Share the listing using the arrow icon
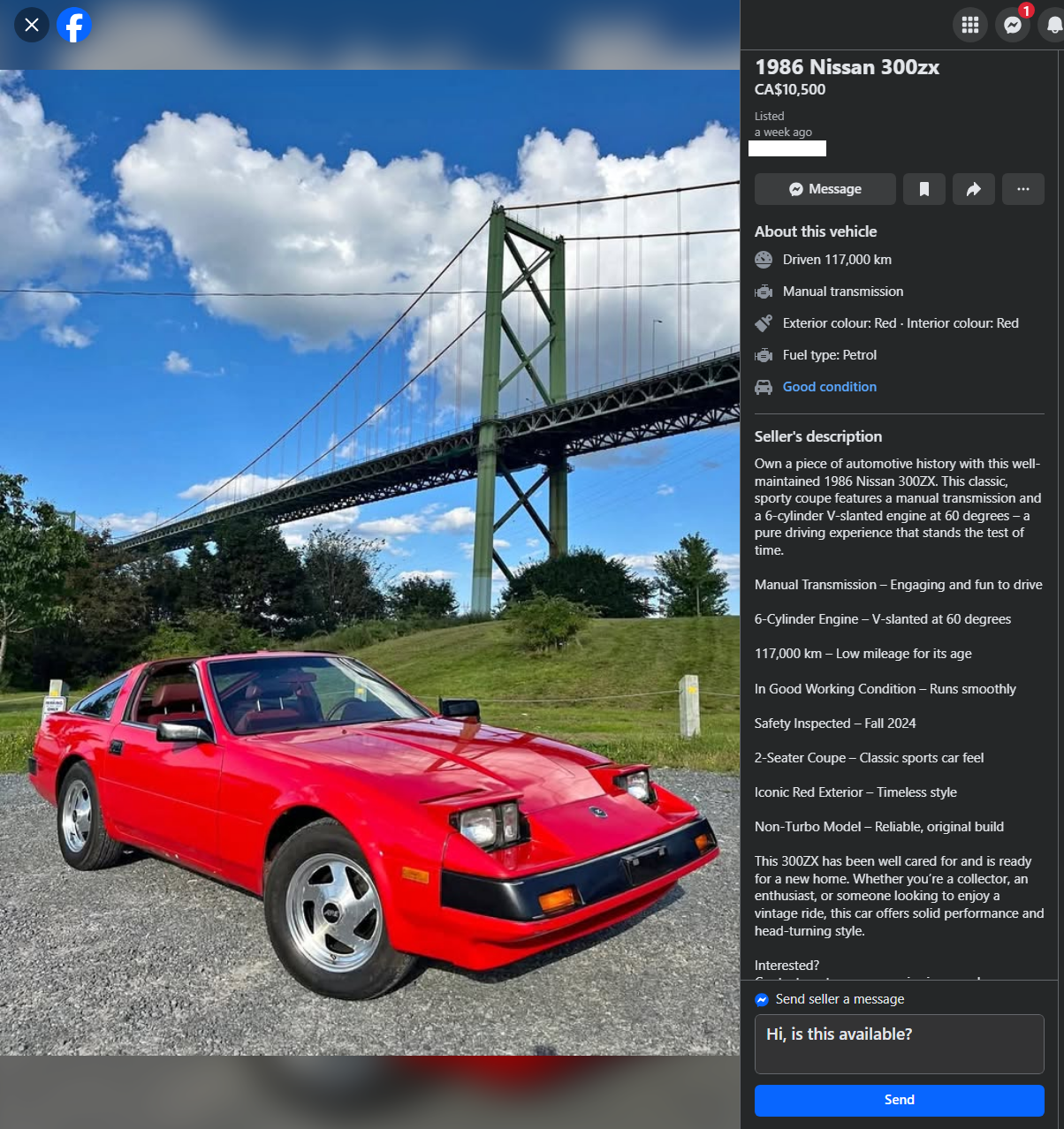This screenshot has width=1064, height=1129. point(974,189)
